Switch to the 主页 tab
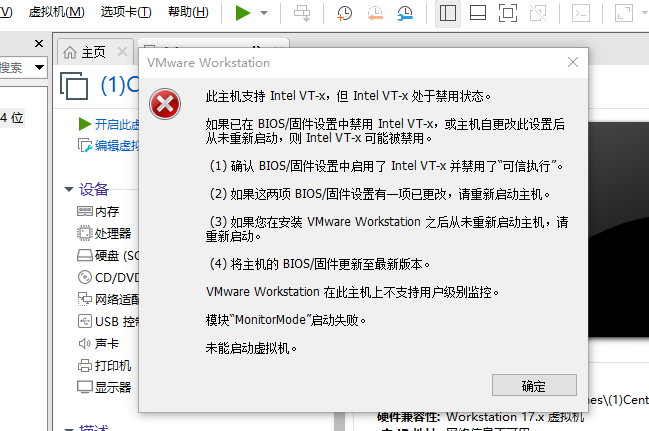This screenshot has height=431, width=649. [92, 52]
